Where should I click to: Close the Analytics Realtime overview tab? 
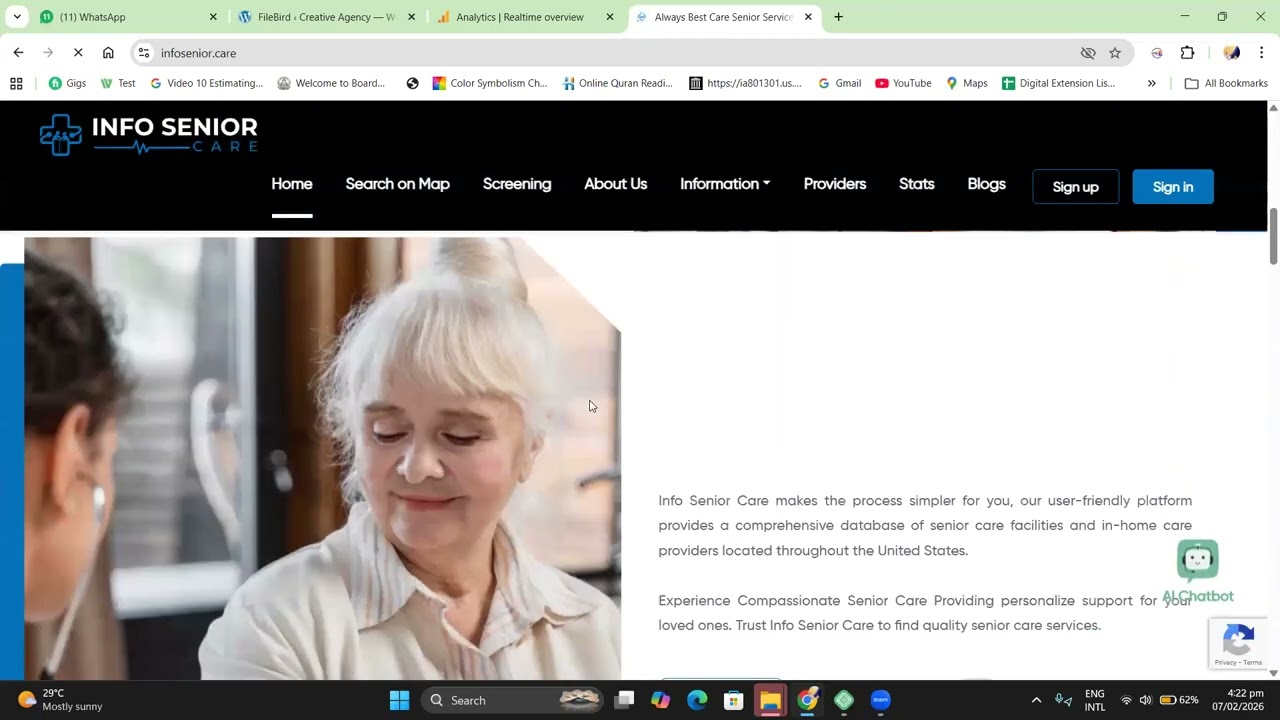(610, 17)
